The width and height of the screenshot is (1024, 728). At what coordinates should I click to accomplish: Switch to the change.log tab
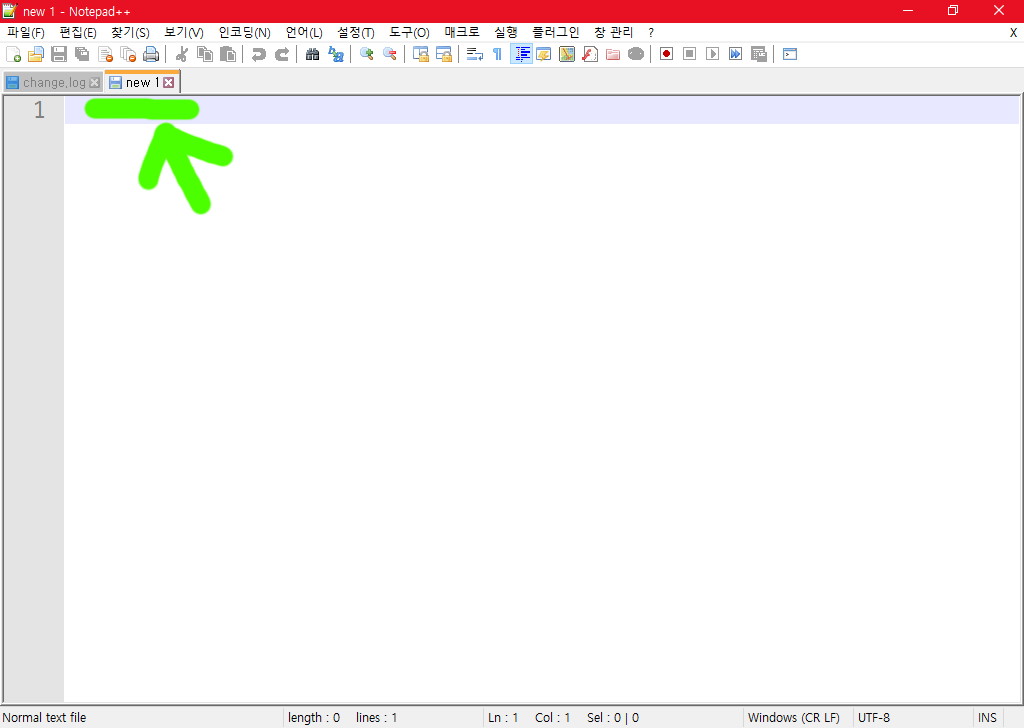point(54,82)
